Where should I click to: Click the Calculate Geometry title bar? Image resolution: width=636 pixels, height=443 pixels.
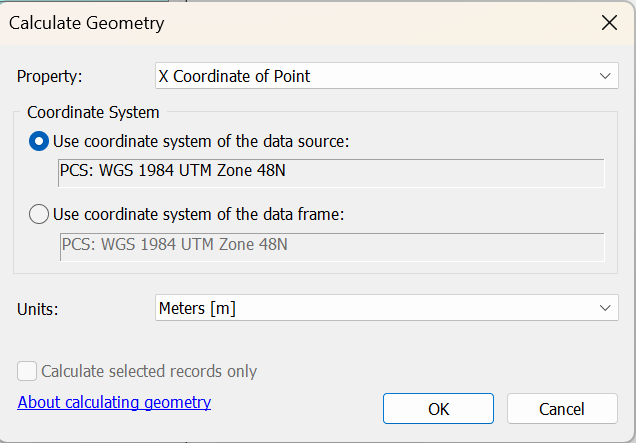coord(300,23)
